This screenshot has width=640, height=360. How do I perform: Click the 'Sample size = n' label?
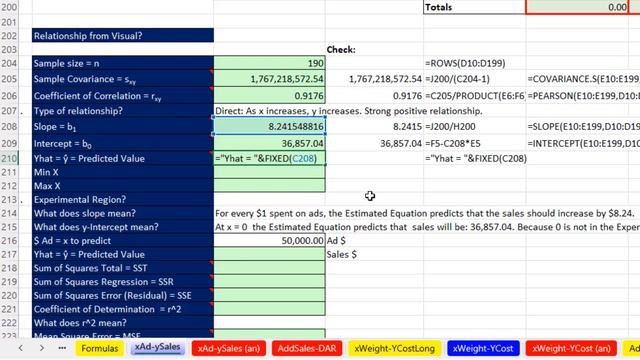[x=66, y=63]
